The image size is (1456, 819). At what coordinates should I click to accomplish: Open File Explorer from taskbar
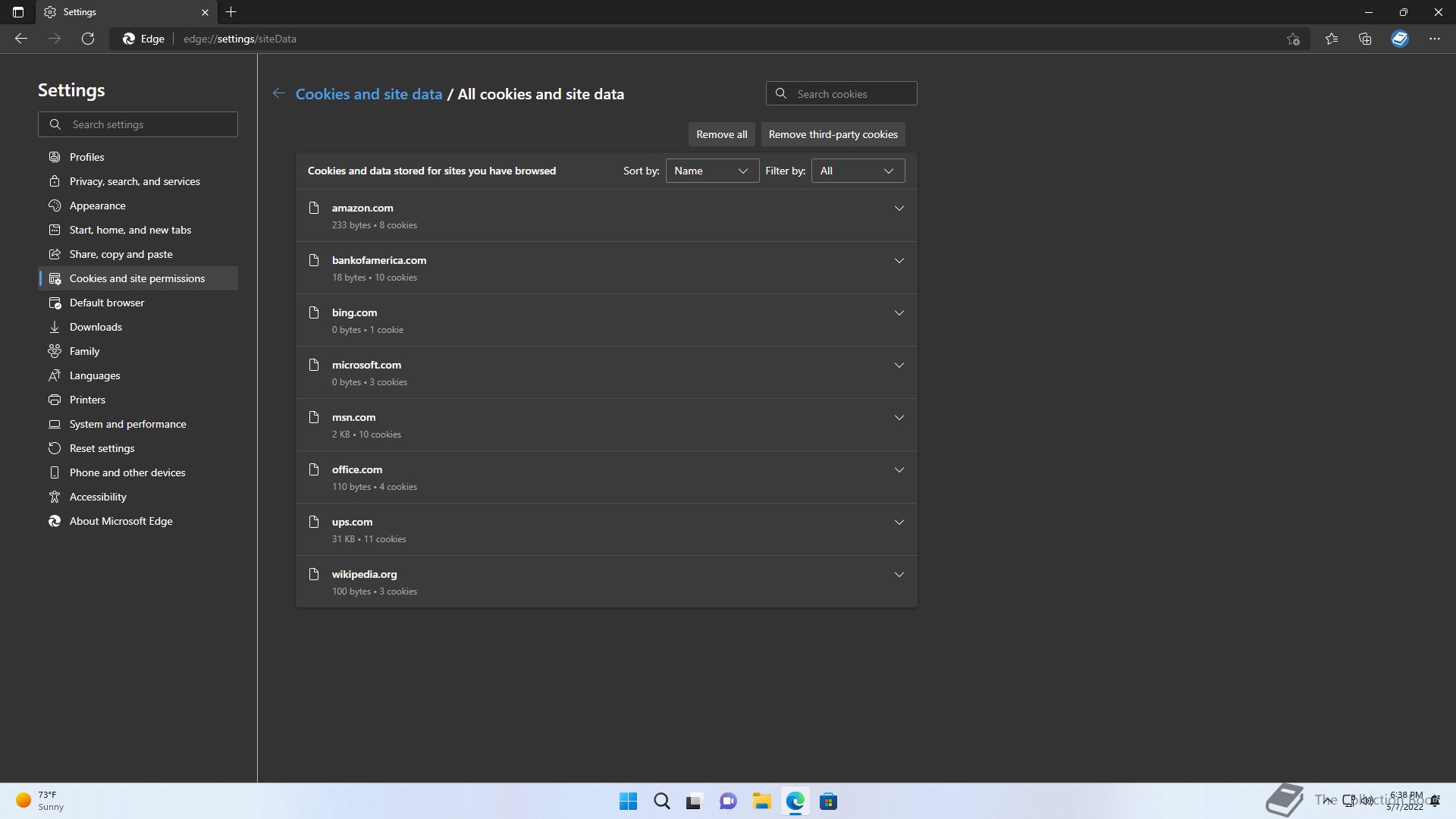coord(761,802)
